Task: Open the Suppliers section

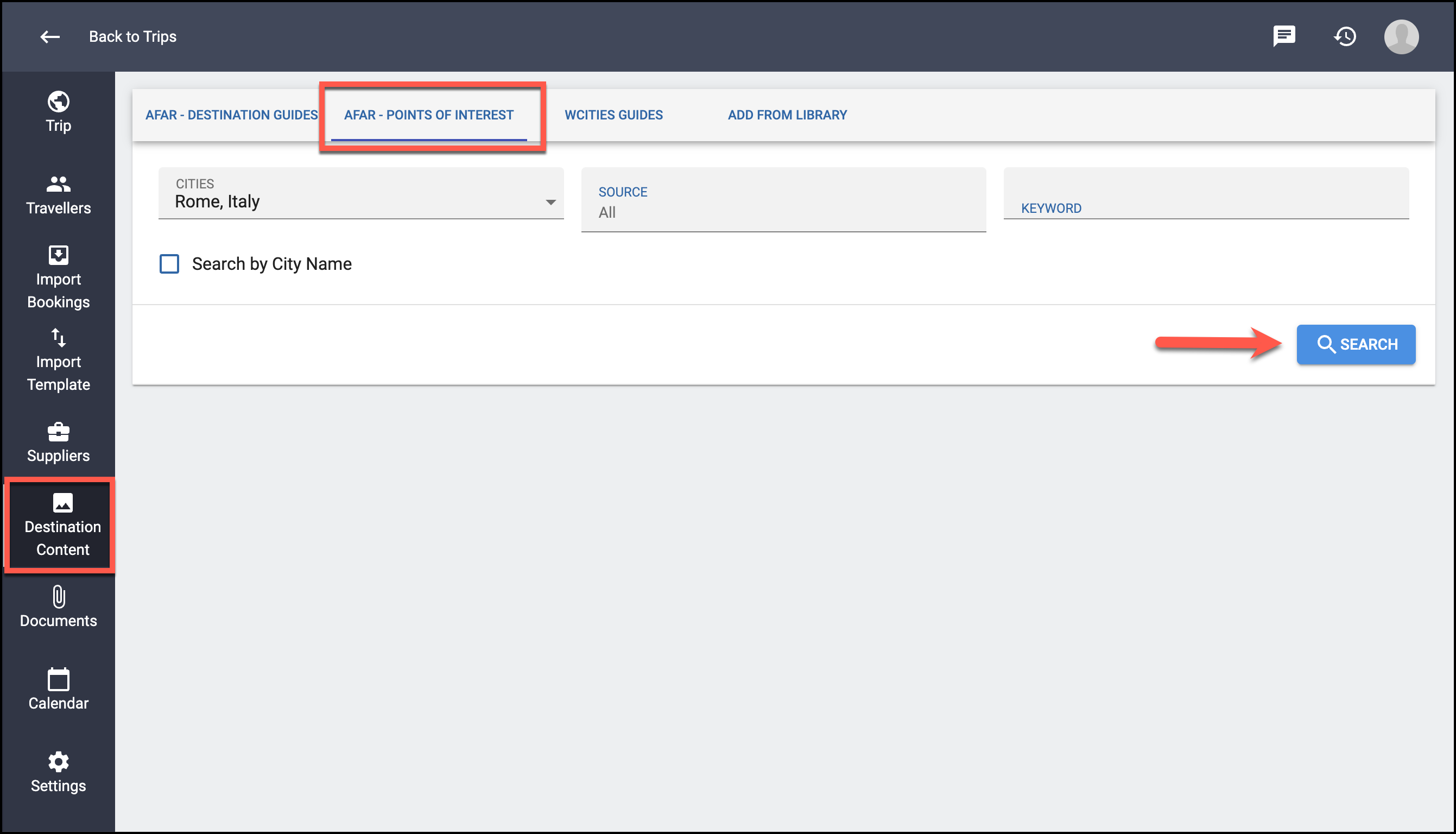Action: click(x=59, y=443)
